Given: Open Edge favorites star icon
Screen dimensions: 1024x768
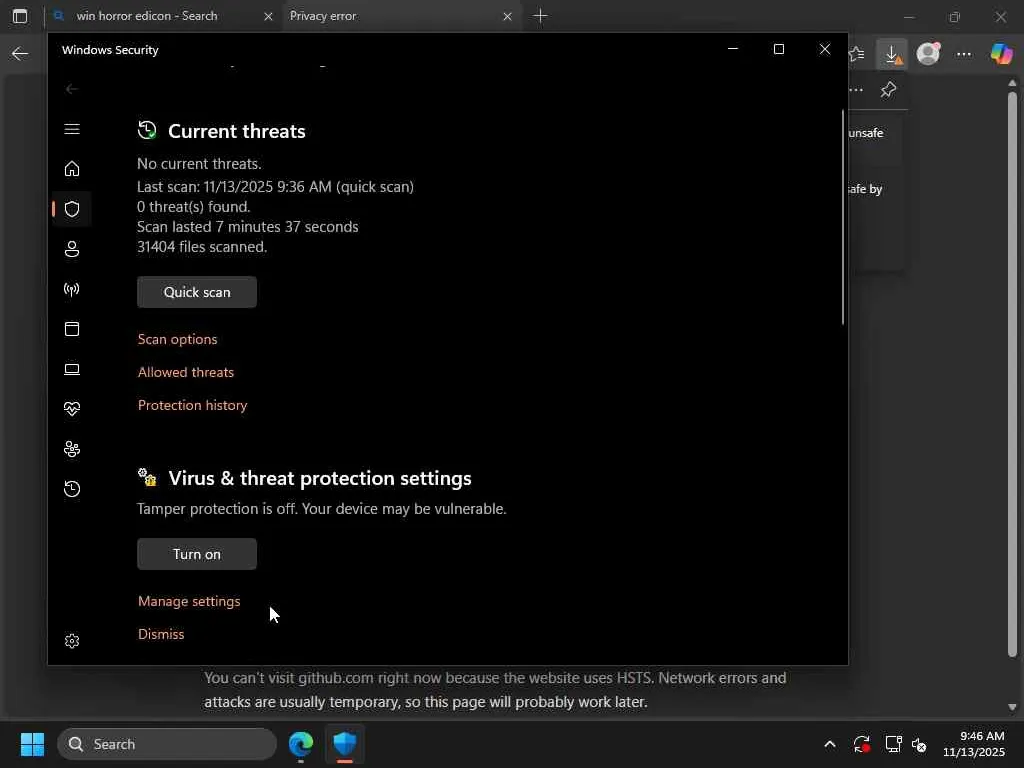Looking at the screenshot, I should click(x=857, y=54).
